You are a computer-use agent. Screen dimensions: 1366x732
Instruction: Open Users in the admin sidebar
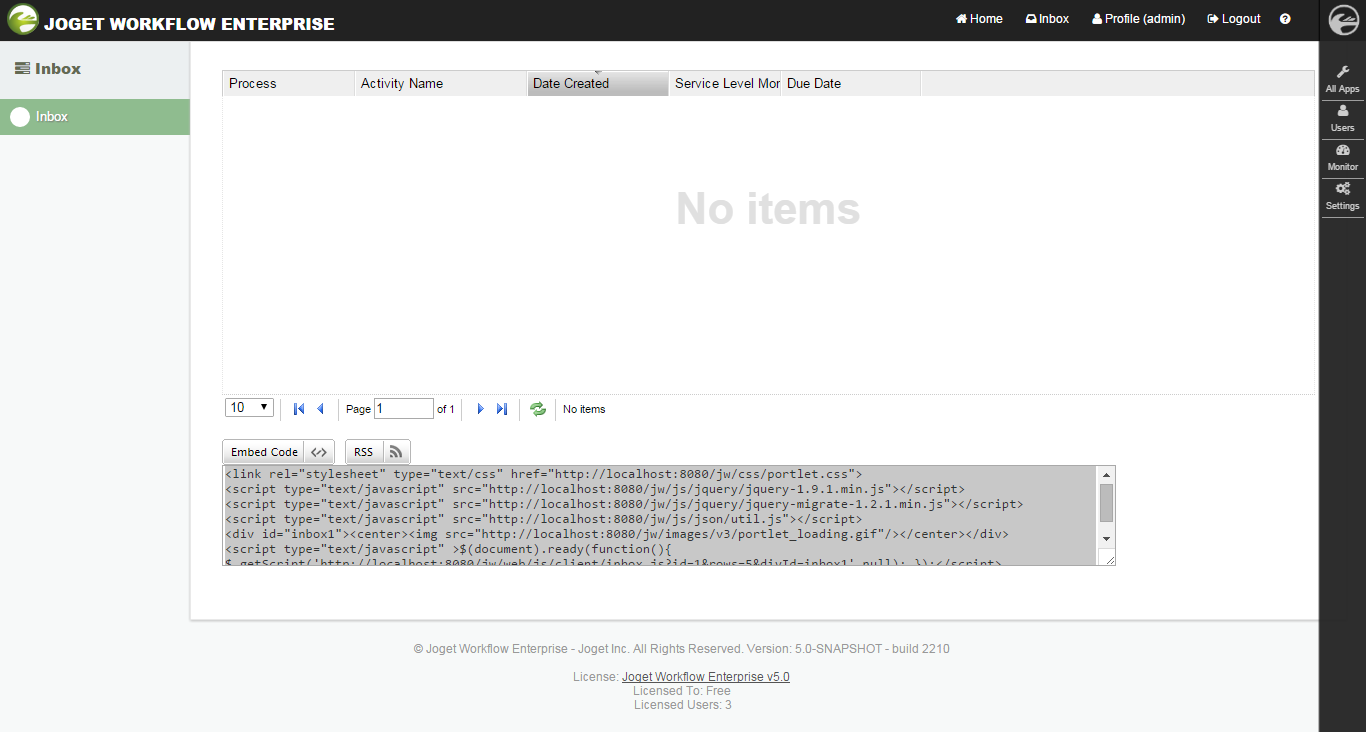pos(1342,119)
